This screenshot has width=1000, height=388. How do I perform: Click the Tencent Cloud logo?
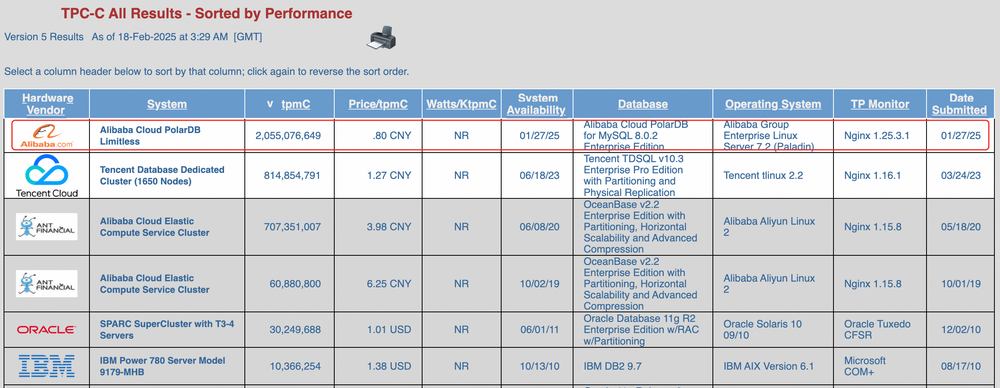[x=47, y=175]
